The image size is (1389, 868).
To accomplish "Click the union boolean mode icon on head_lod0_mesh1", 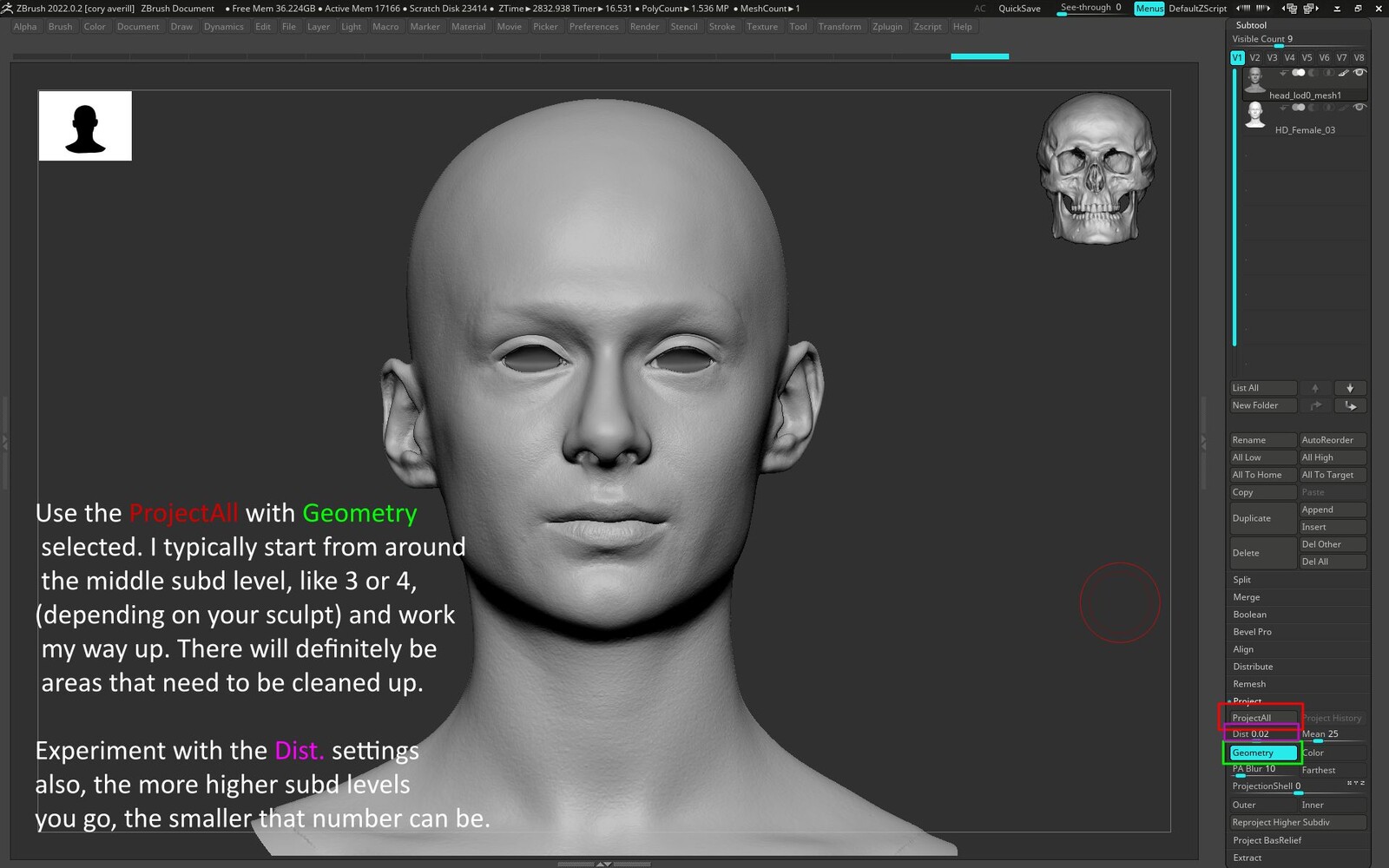I will 1299,73.
